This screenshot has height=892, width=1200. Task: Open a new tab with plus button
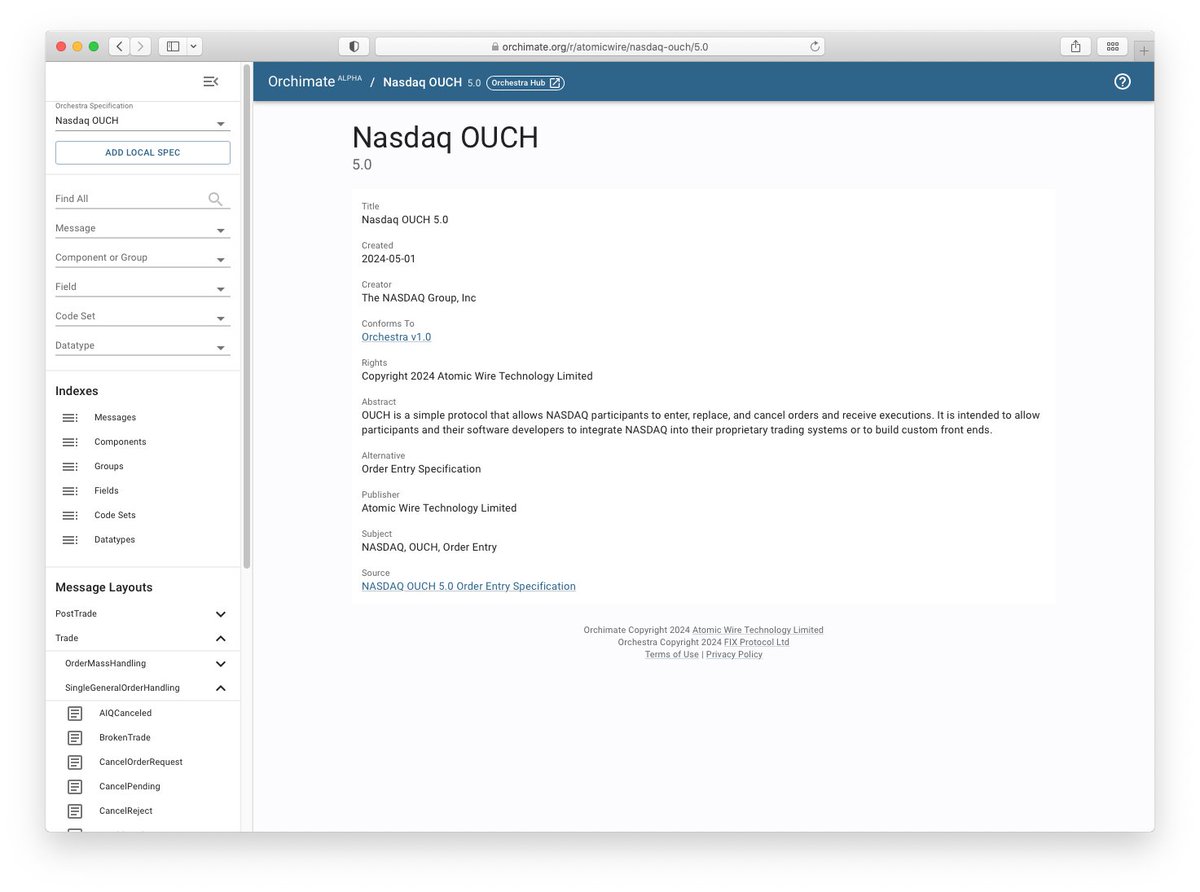pyautogui.click(x=1144, y=49)
